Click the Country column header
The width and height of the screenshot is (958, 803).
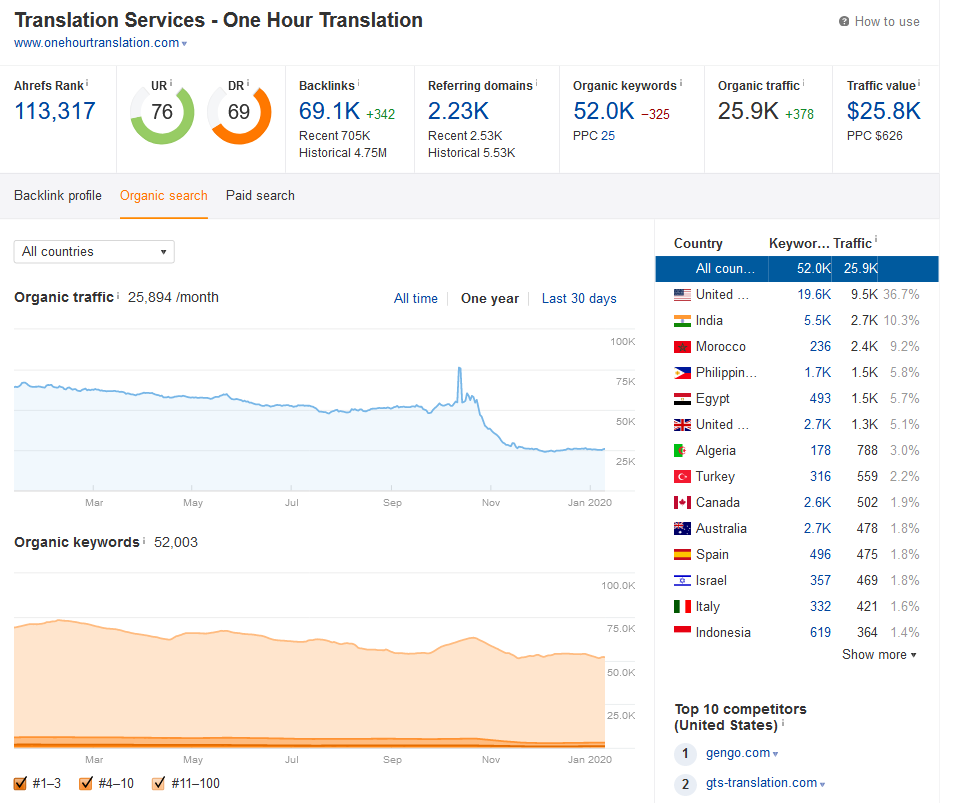coord(698,243)
